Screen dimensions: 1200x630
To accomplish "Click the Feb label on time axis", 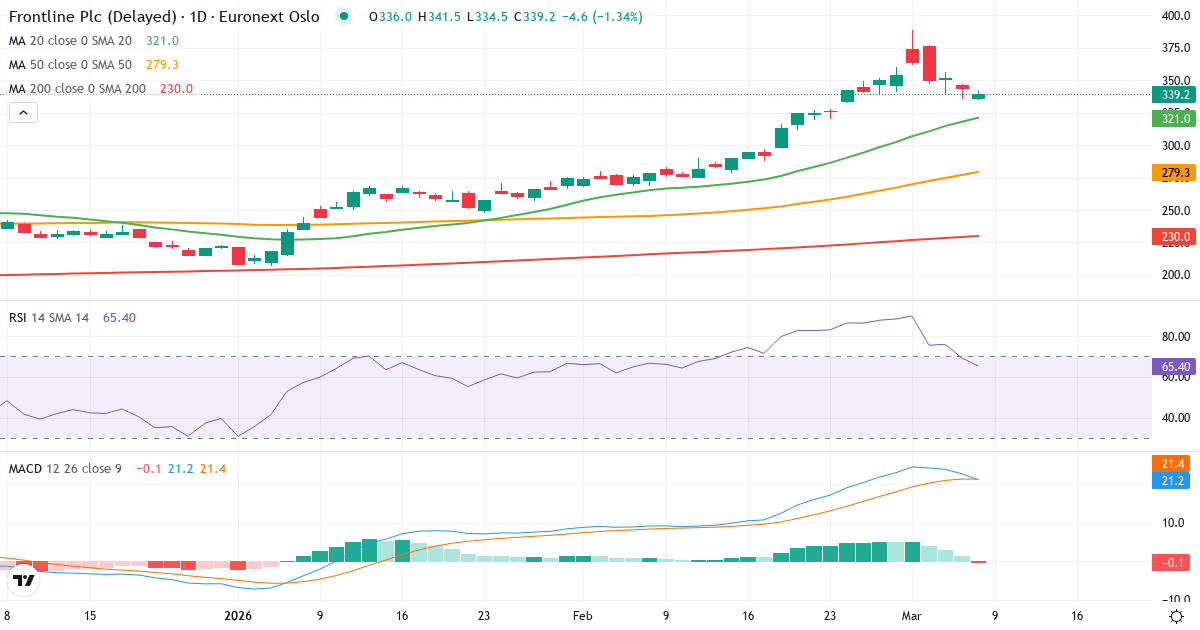I will (584, 617).
